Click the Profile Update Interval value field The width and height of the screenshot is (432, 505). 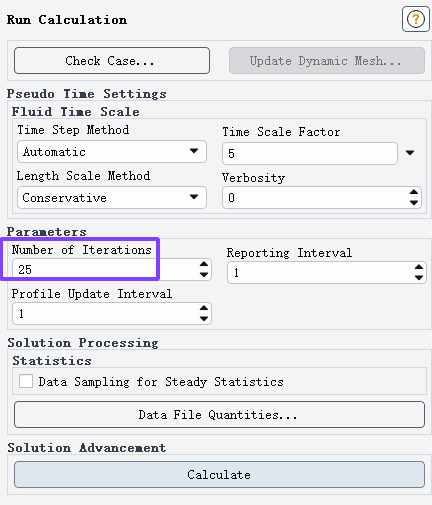click(x=105, y=313)
